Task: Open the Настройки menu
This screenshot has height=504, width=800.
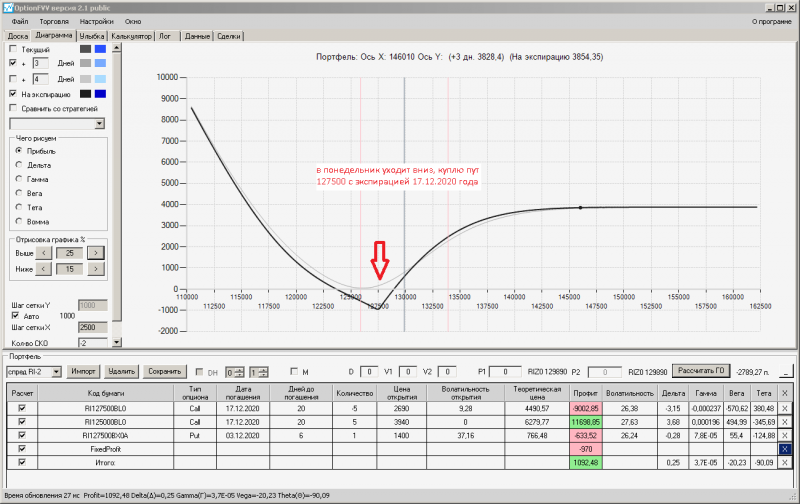Action: click(96, 21)
